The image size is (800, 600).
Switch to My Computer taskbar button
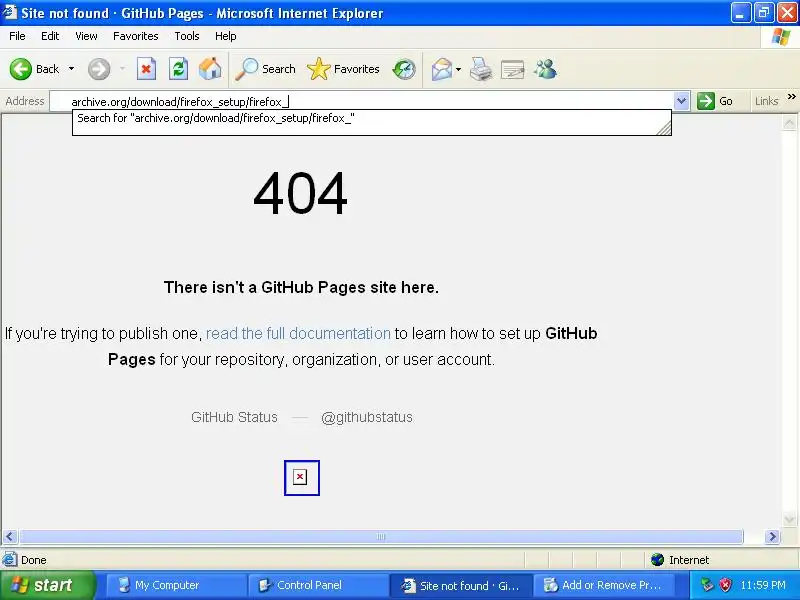(176, 585)
